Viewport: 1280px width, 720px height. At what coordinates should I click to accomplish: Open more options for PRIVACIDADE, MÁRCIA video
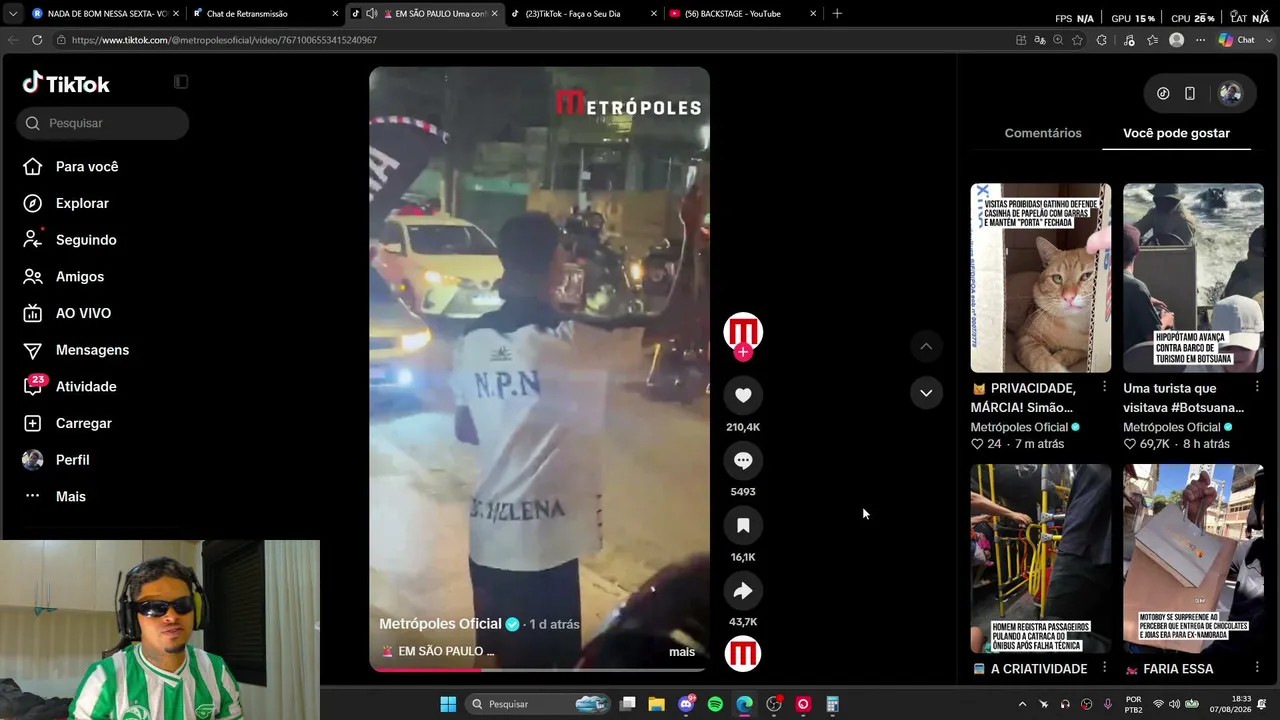point(1104,386)
